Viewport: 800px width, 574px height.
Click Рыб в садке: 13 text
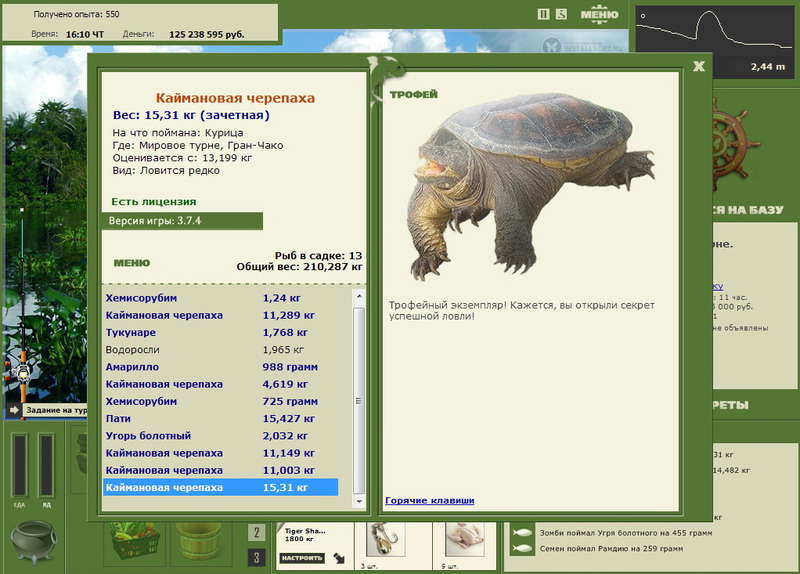tap(318, 256)
